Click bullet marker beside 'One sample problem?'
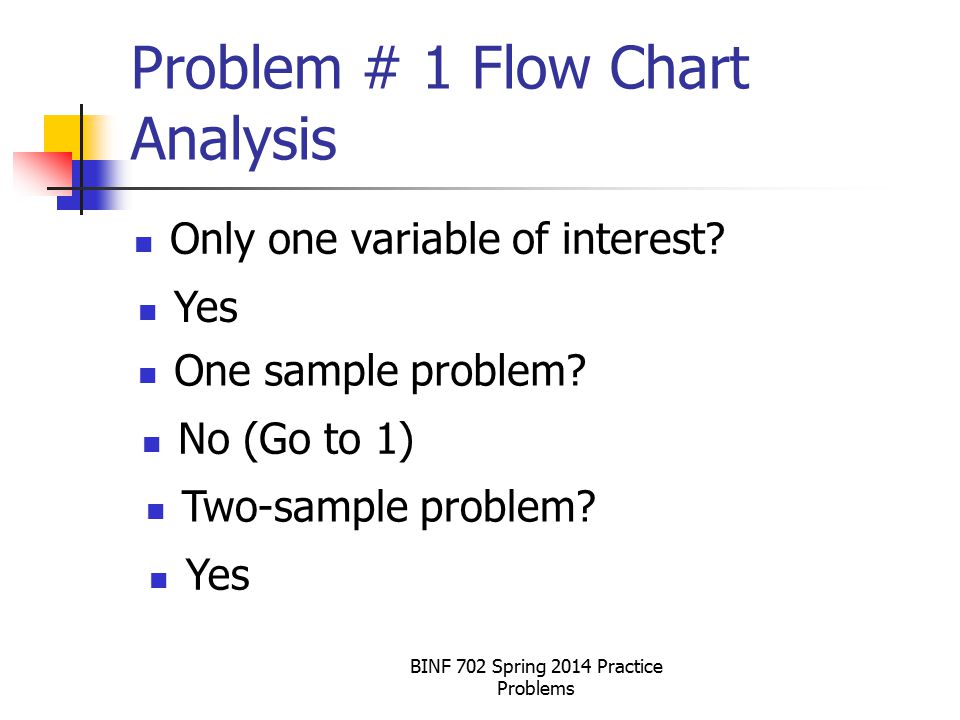Screen dimensions: 960x720 pos(148,375)
